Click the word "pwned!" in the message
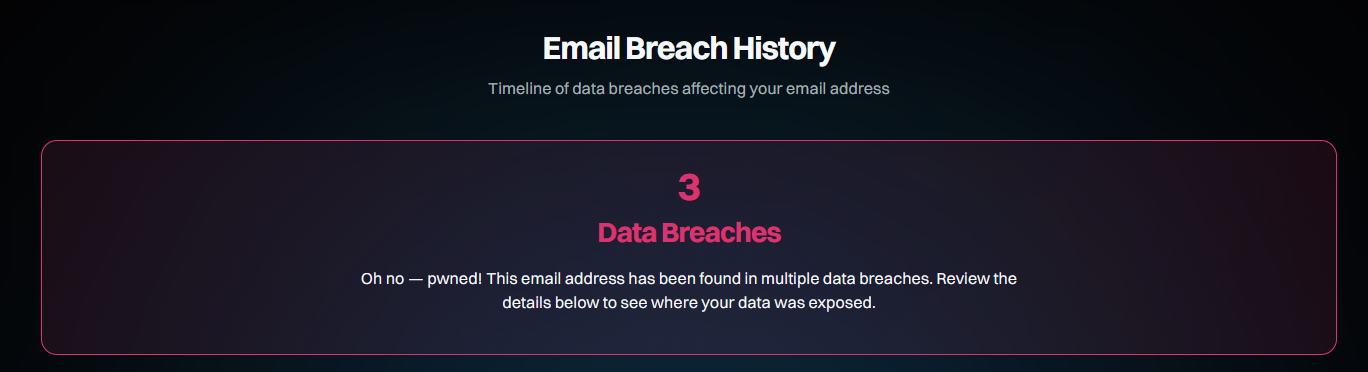 tap(455, 278)
